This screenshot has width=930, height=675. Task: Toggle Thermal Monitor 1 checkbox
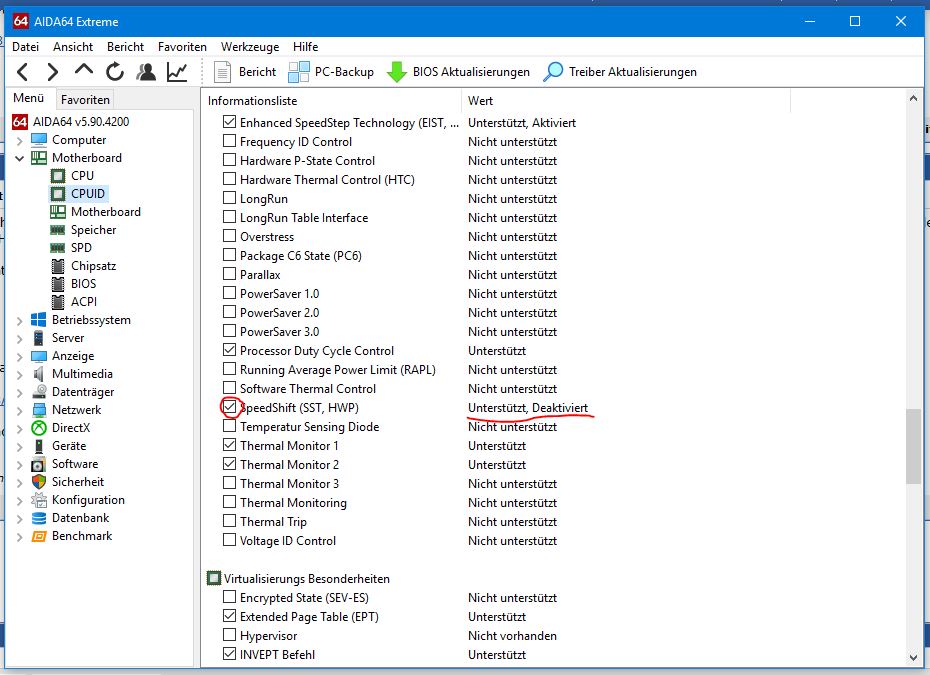click(229, 445)
